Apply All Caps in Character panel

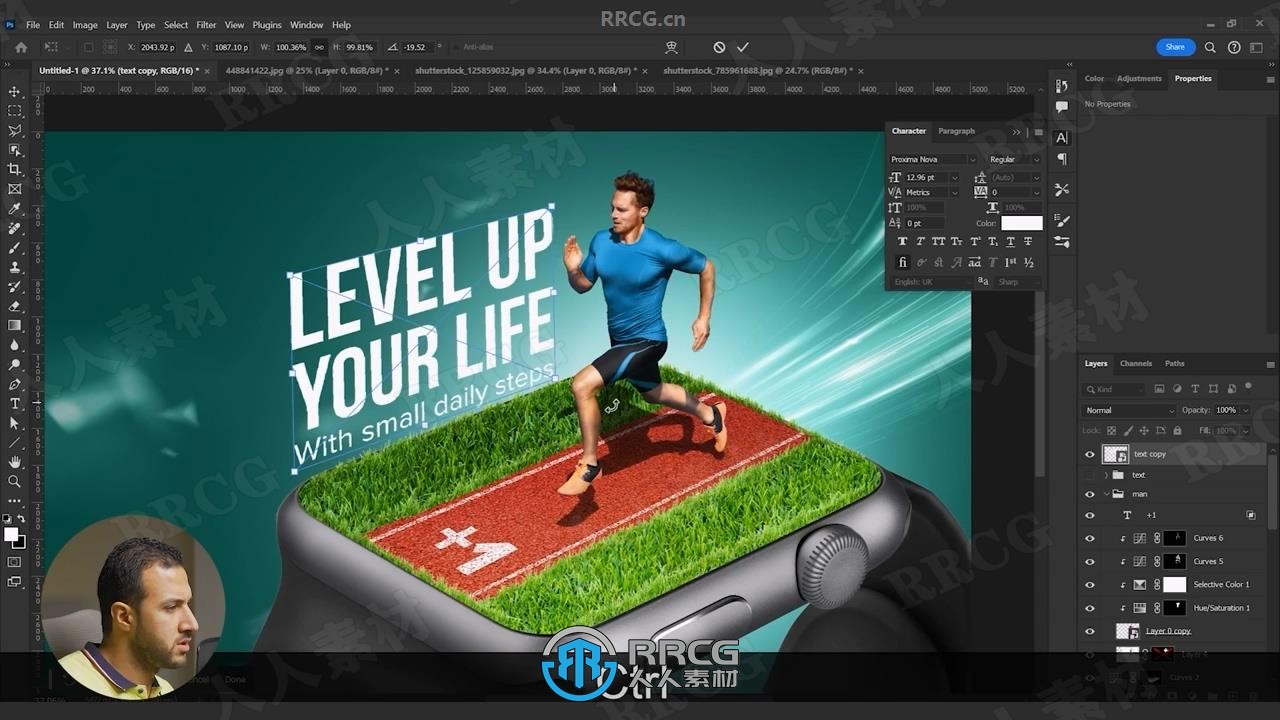pyautogui.click(x=938, y=241)
